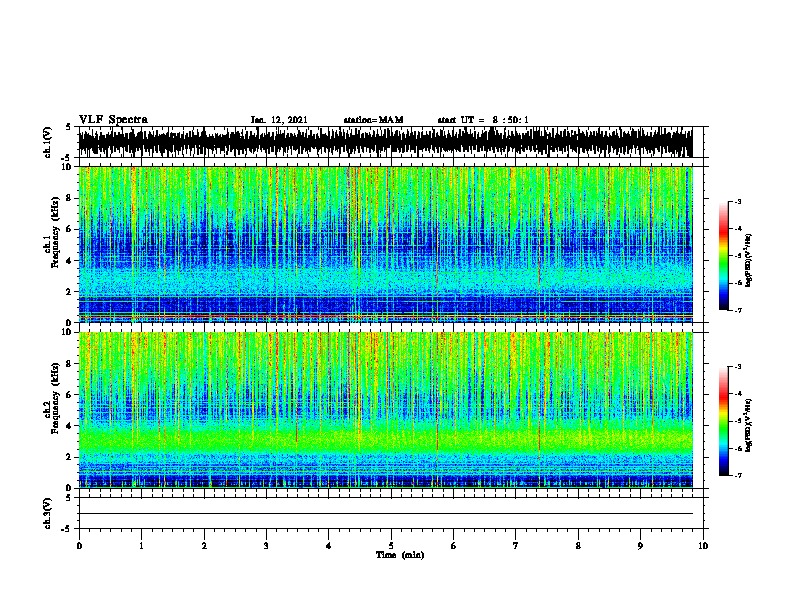792x612 pixels.
Task: Click the "VLF Spectra" plot title
Action: (x=113, y=120)
